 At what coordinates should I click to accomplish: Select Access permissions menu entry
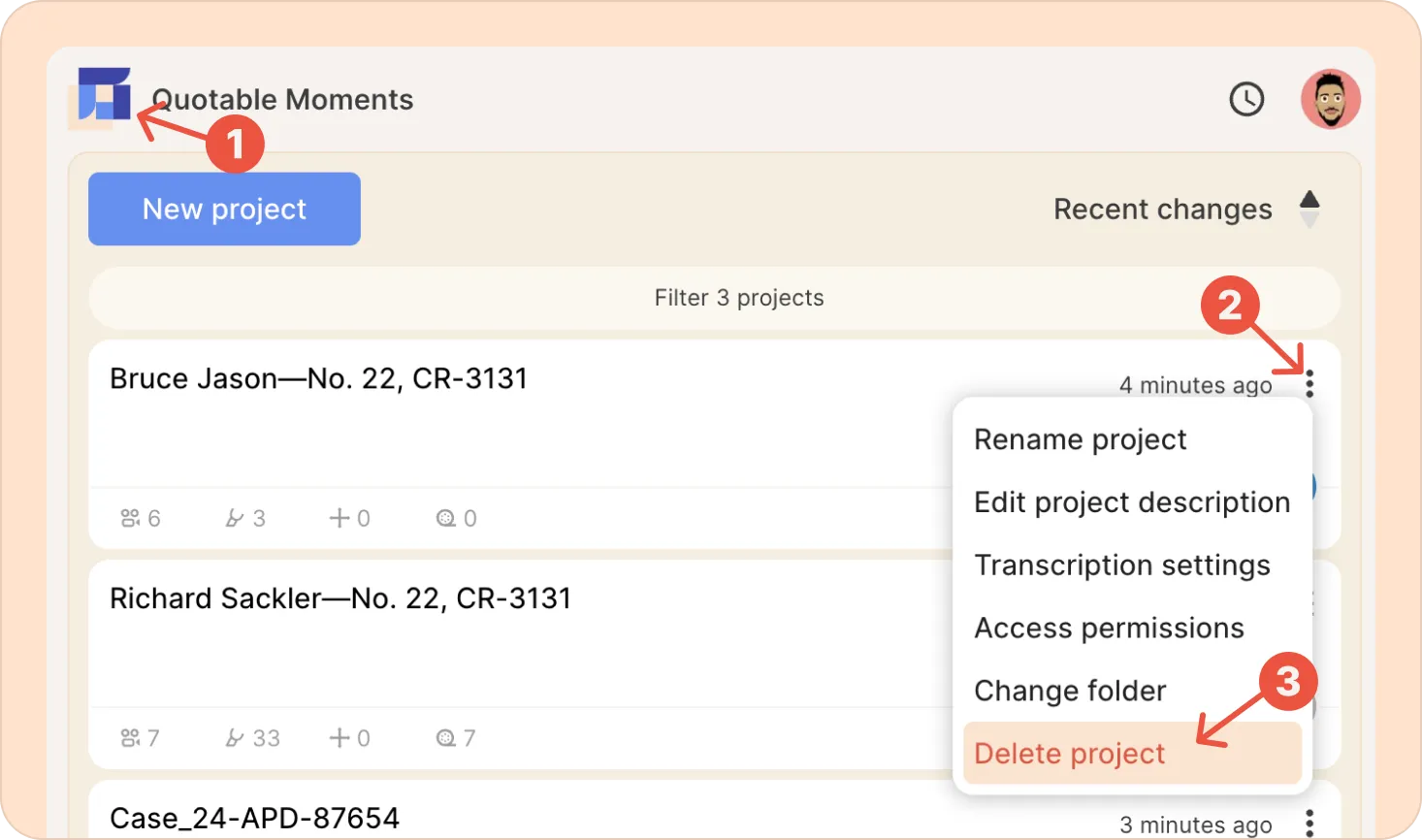[1108, 629]
